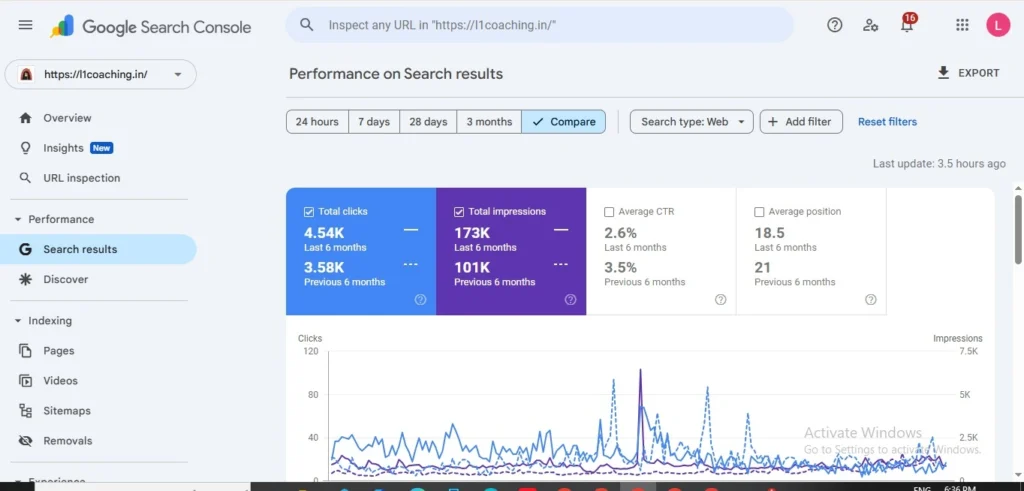The image size is (1024, 491).
Task: Open Pages under Indexing
Action: (x=98, y=351)
